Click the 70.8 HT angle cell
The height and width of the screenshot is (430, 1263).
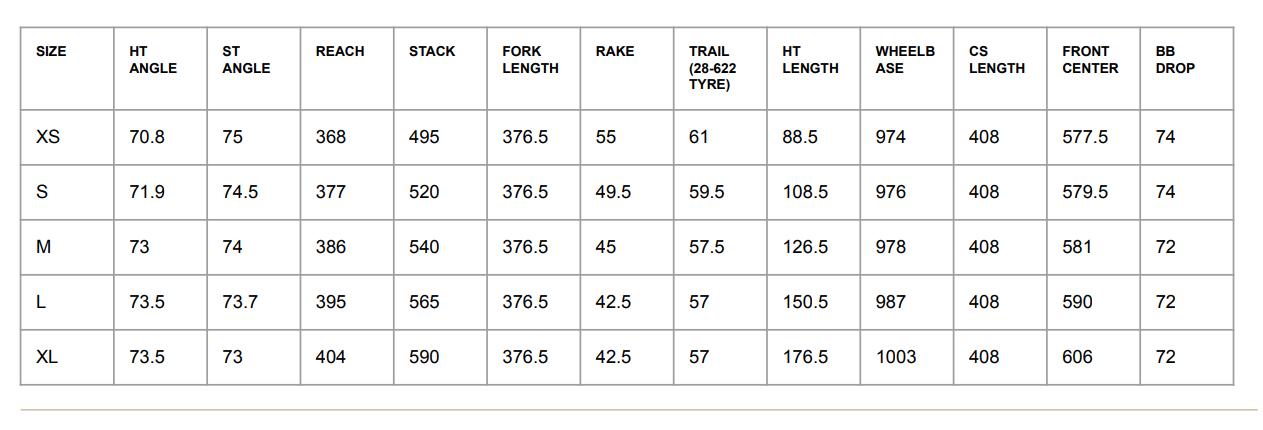147,137
